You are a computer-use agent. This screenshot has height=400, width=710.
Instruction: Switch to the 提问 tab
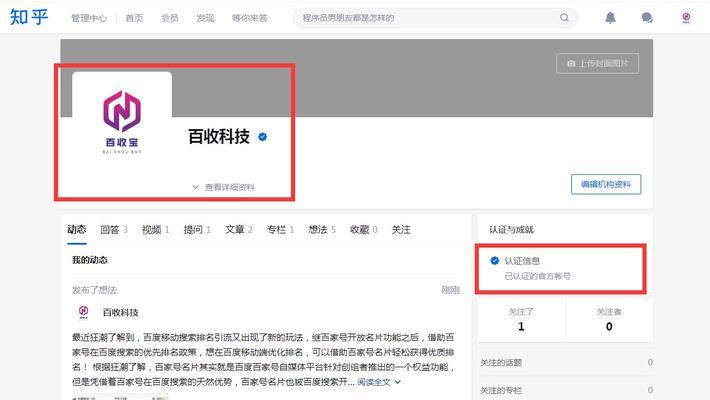pos(197,230)
